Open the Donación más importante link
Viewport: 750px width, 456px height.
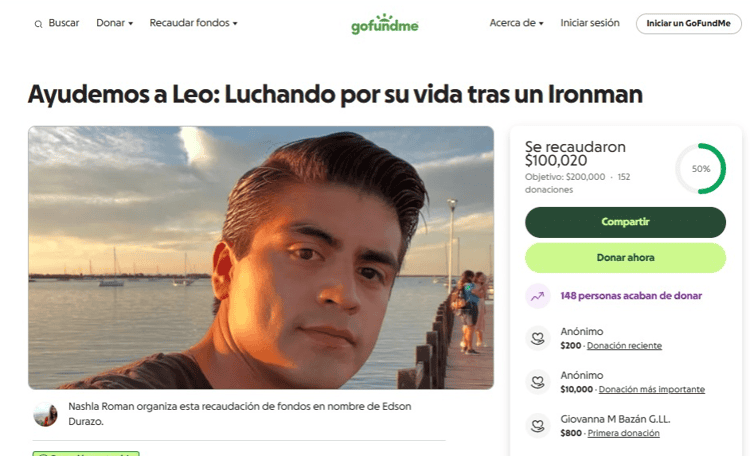point(651,389)
